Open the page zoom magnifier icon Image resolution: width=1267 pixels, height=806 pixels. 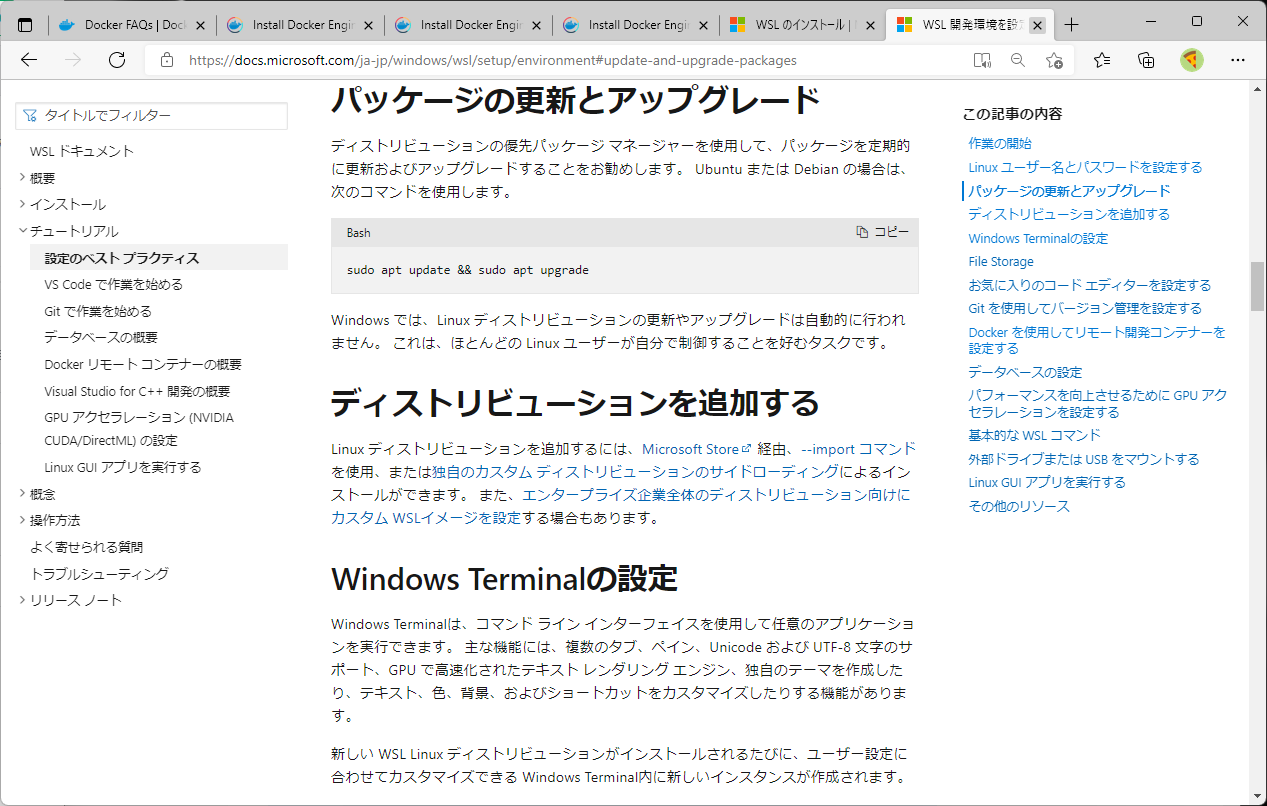pyautogui.click(x=1018, y=60)
